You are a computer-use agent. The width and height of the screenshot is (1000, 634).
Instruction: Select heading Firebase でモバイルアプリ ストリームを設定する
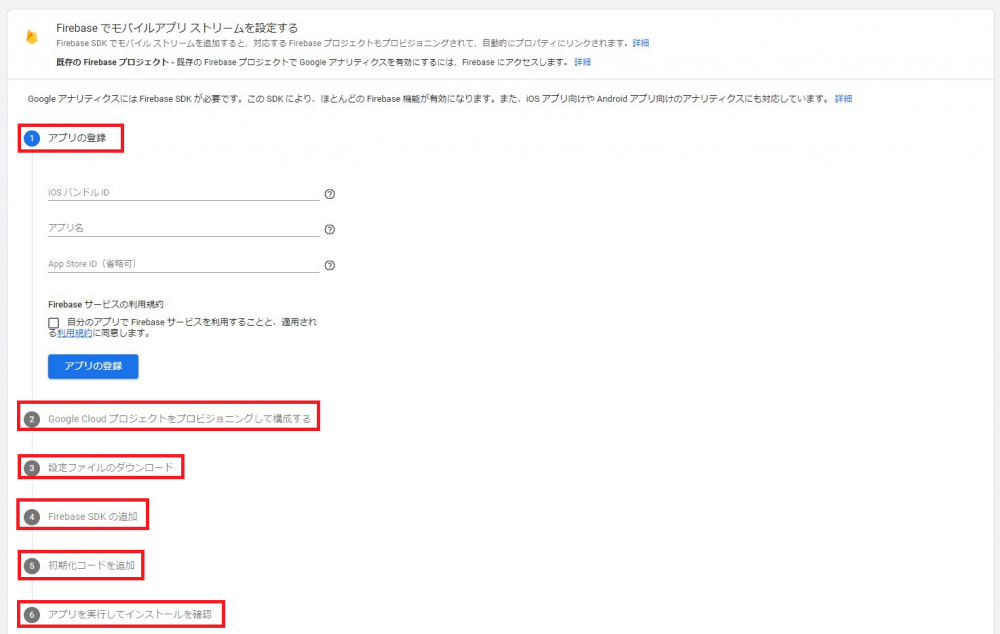pyautogui.click(x=177, y=28)
